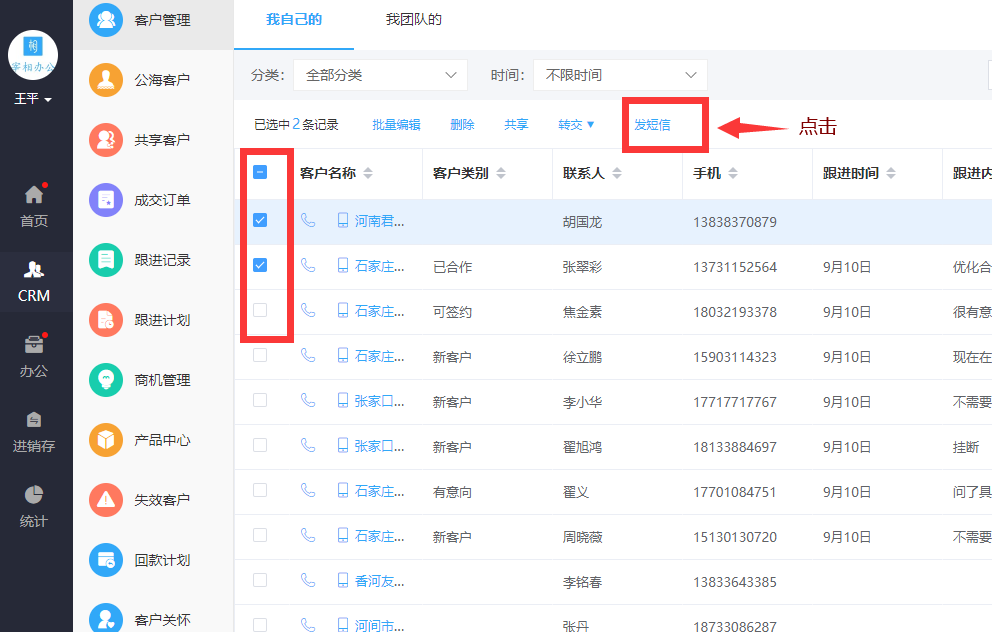This screenshot has height=632, width=992.
Task: Click phone number 13731152564
Action: tap(735, 267)
